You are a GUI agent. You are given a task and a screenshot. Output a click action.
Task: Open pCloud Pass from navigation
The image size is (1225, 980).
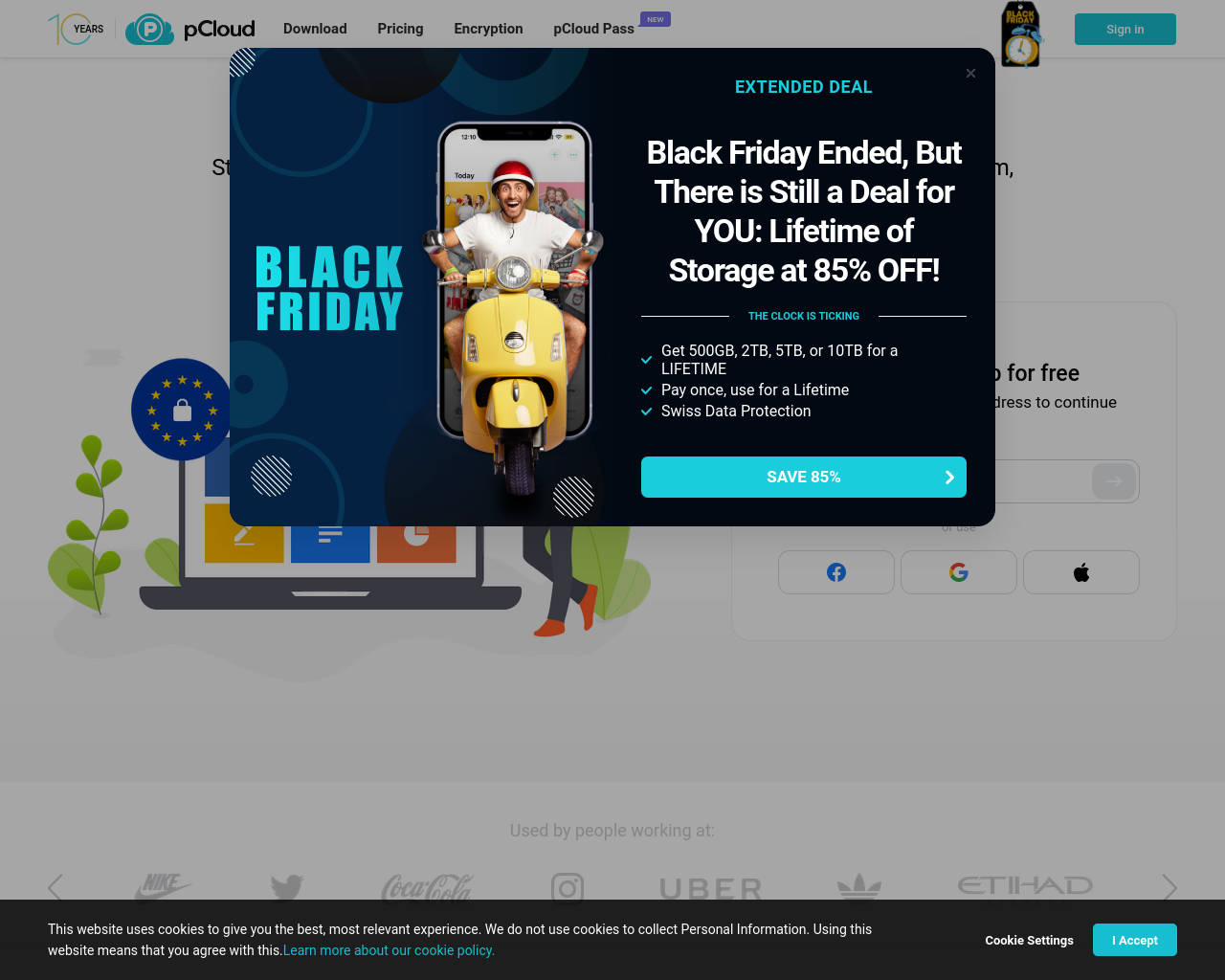[593, 29]
